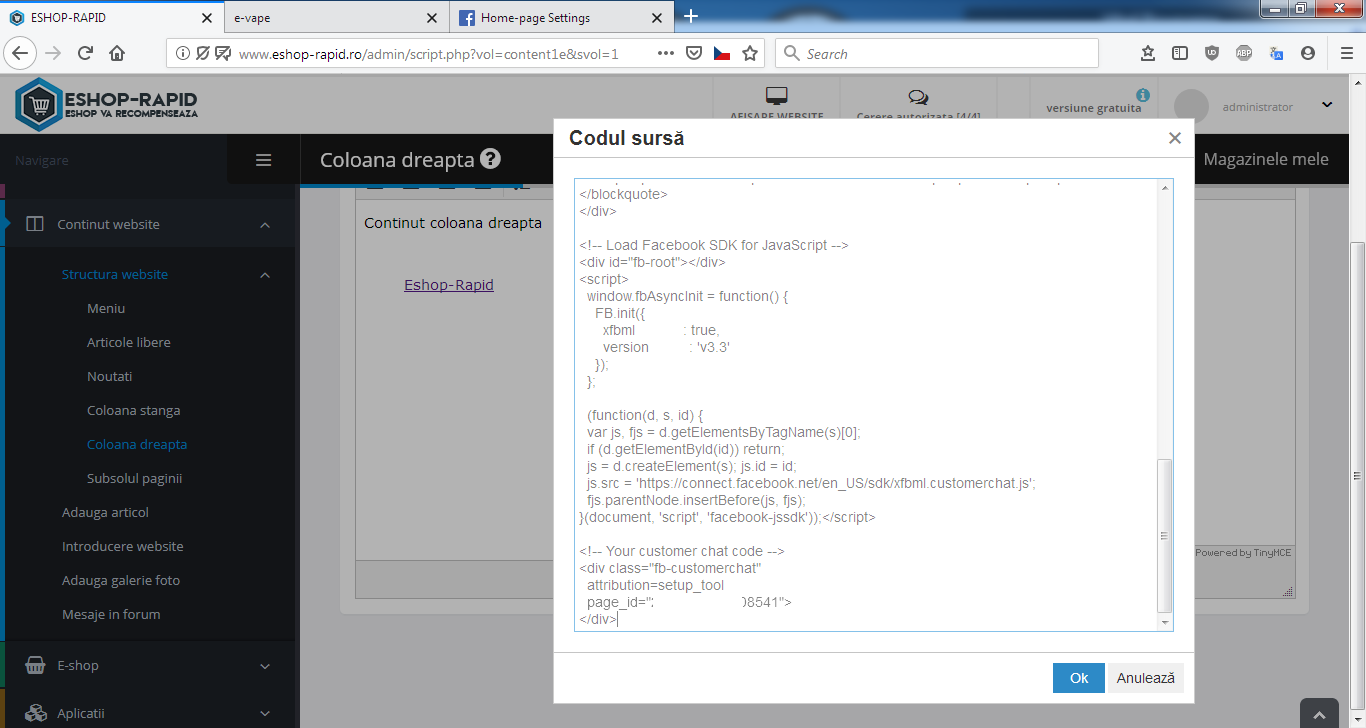The image size is (1366, 728).
Task: Toggle the browser sidebar view
Action: pyautogui.click(x=1180, y=54)
